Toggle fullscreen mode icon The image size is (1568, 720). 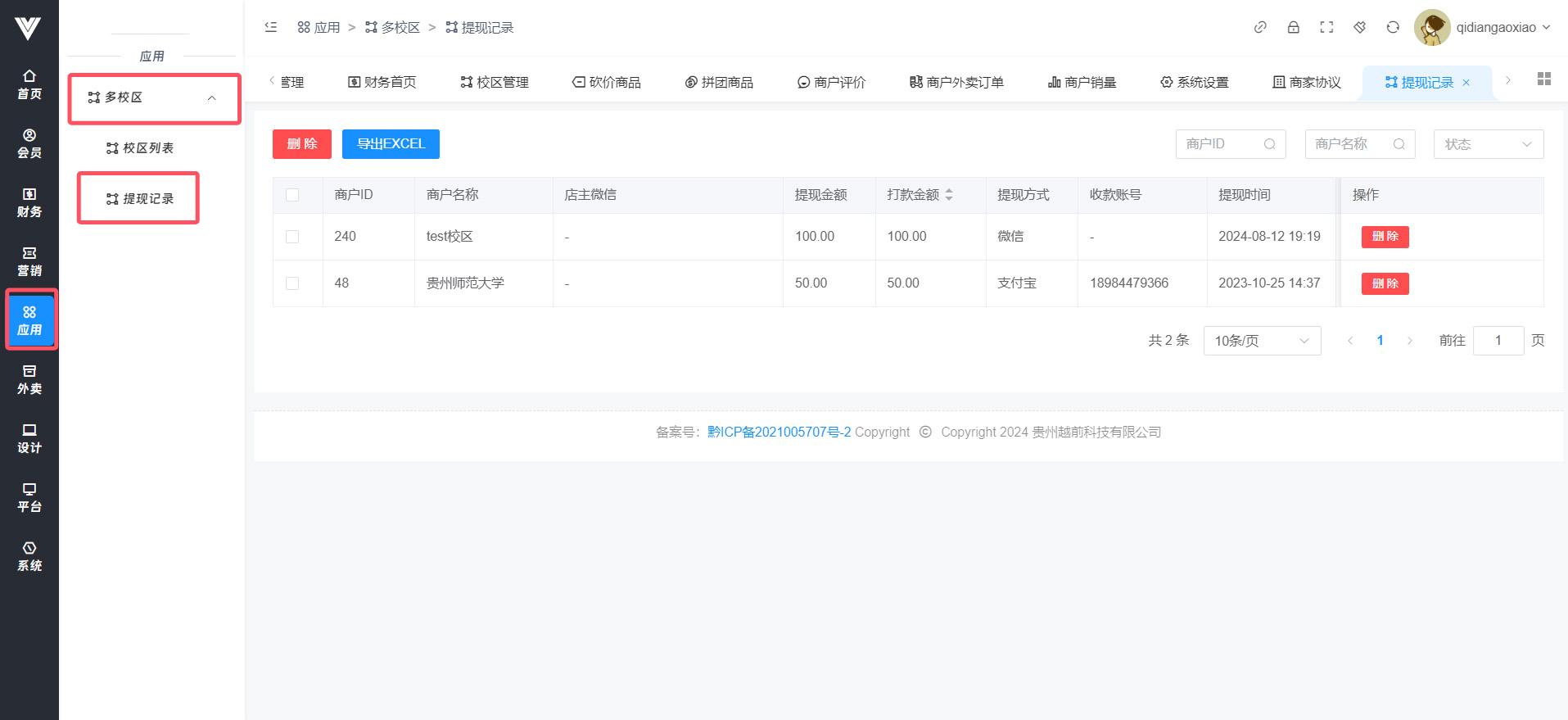(x=1326, y=27)
